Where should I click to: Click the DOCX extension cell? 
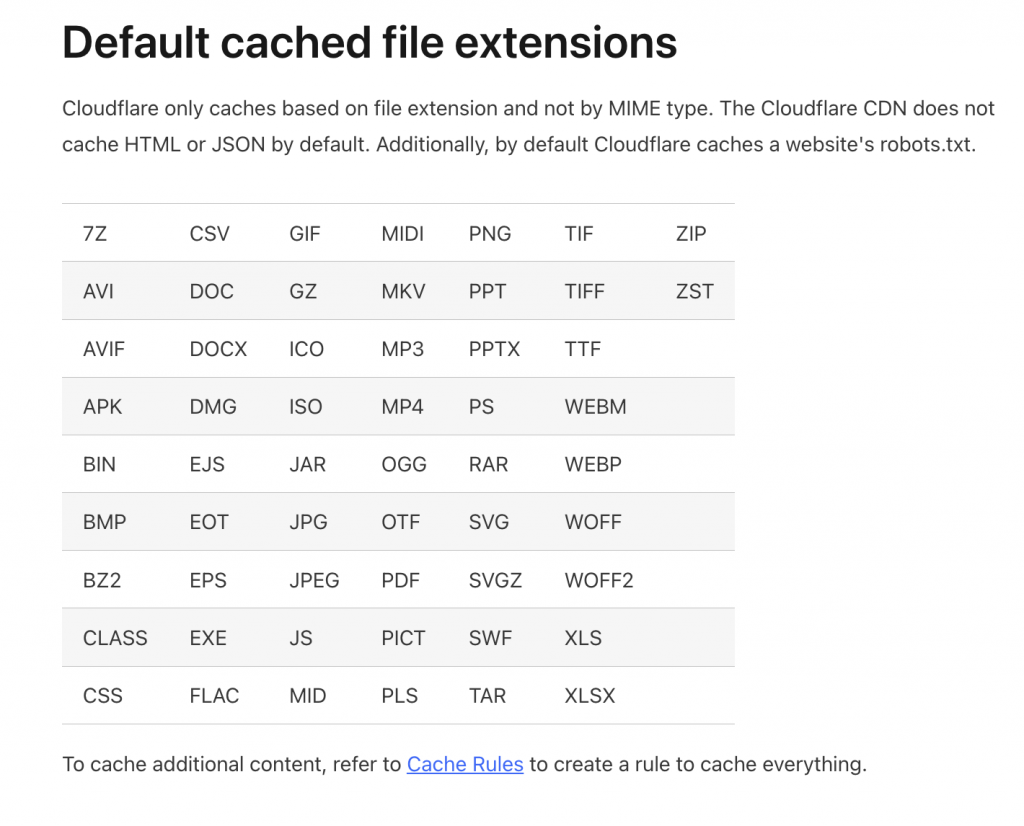218,349
